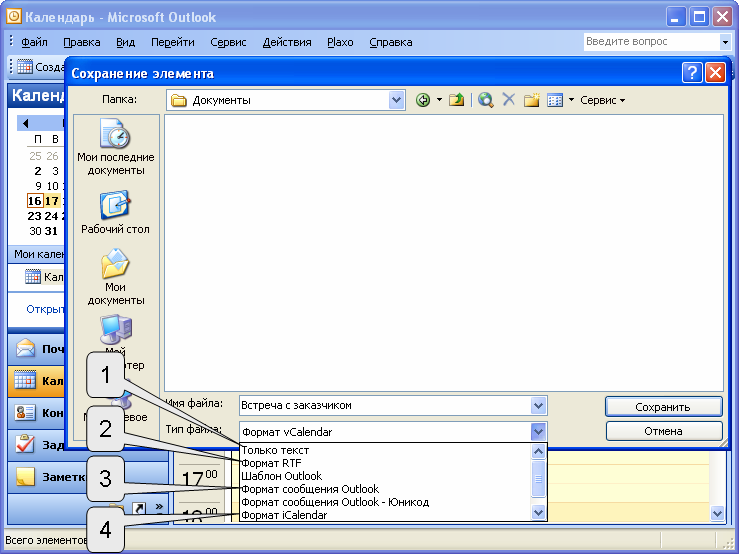Viewport: 739px width, 554px height.
Task: Open the Plaxo menu
Action: tap(340, 42)
